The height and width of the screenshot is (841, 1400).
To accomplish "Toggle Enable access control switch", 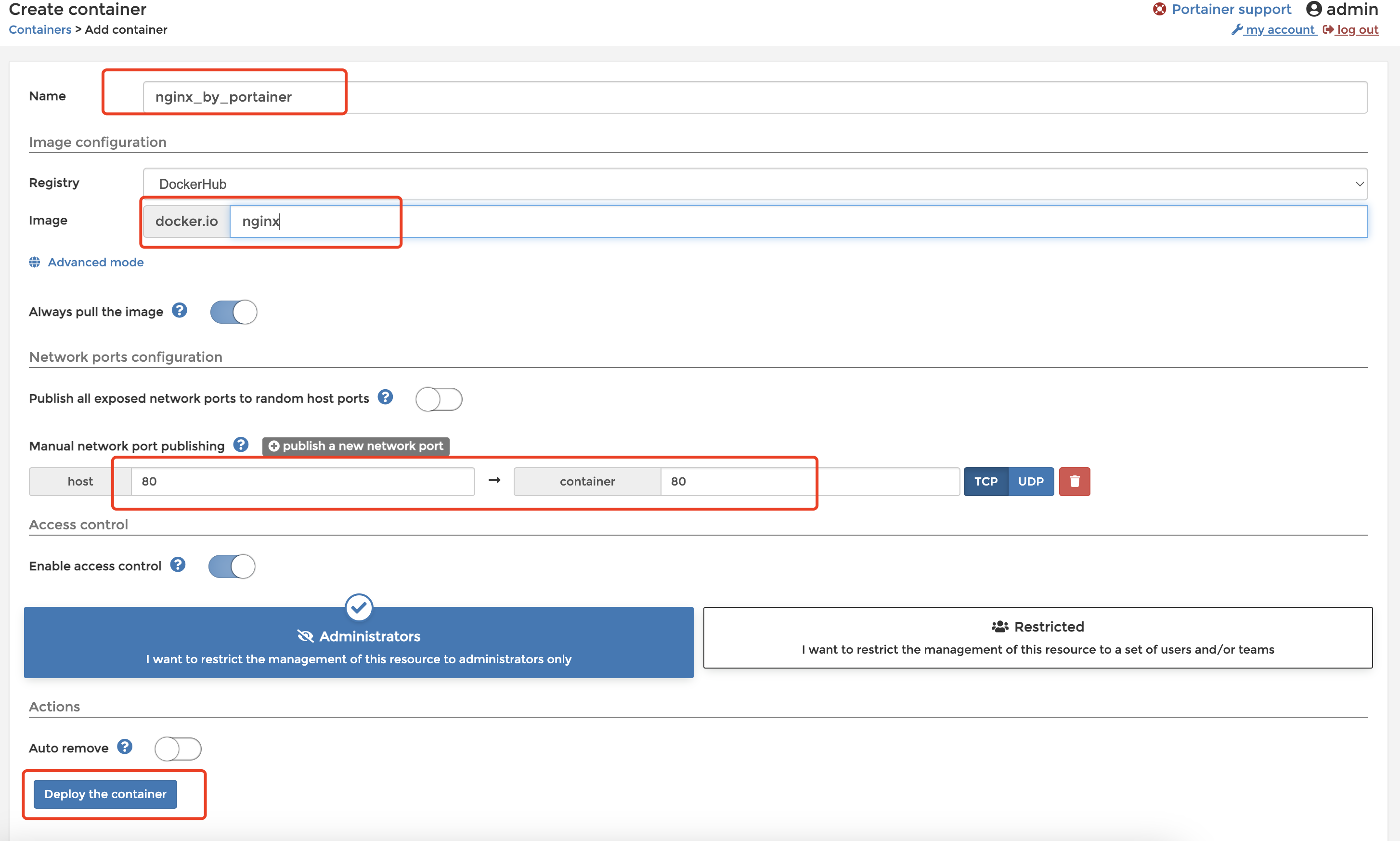I will (x=232, y=567).
